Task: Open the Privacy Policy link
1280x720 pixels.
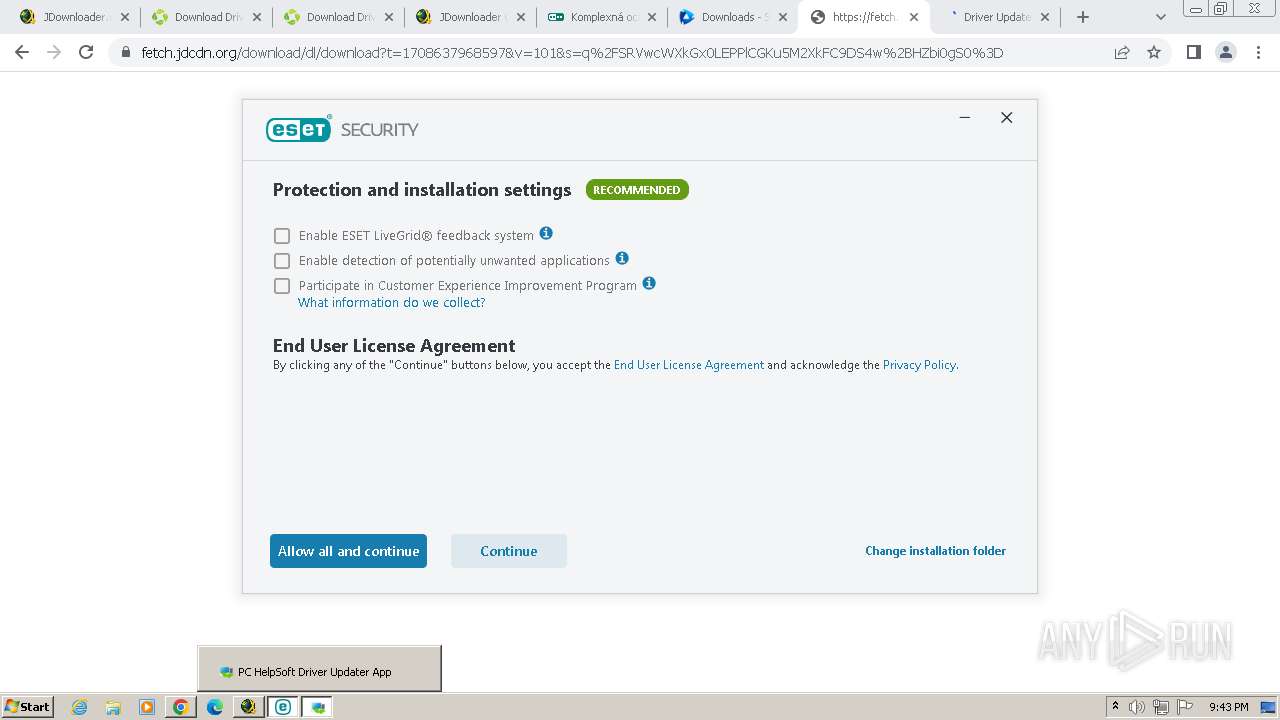Action: (x=919, y=365)
